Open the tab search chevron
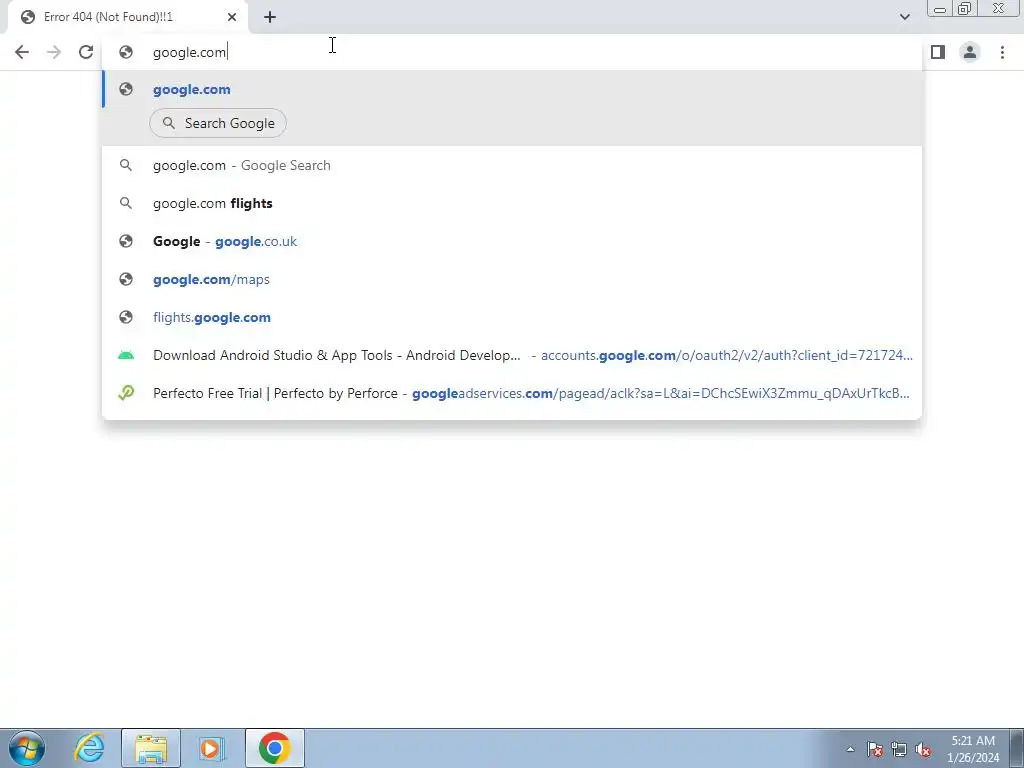The image size is (1024, 768). 904,17
